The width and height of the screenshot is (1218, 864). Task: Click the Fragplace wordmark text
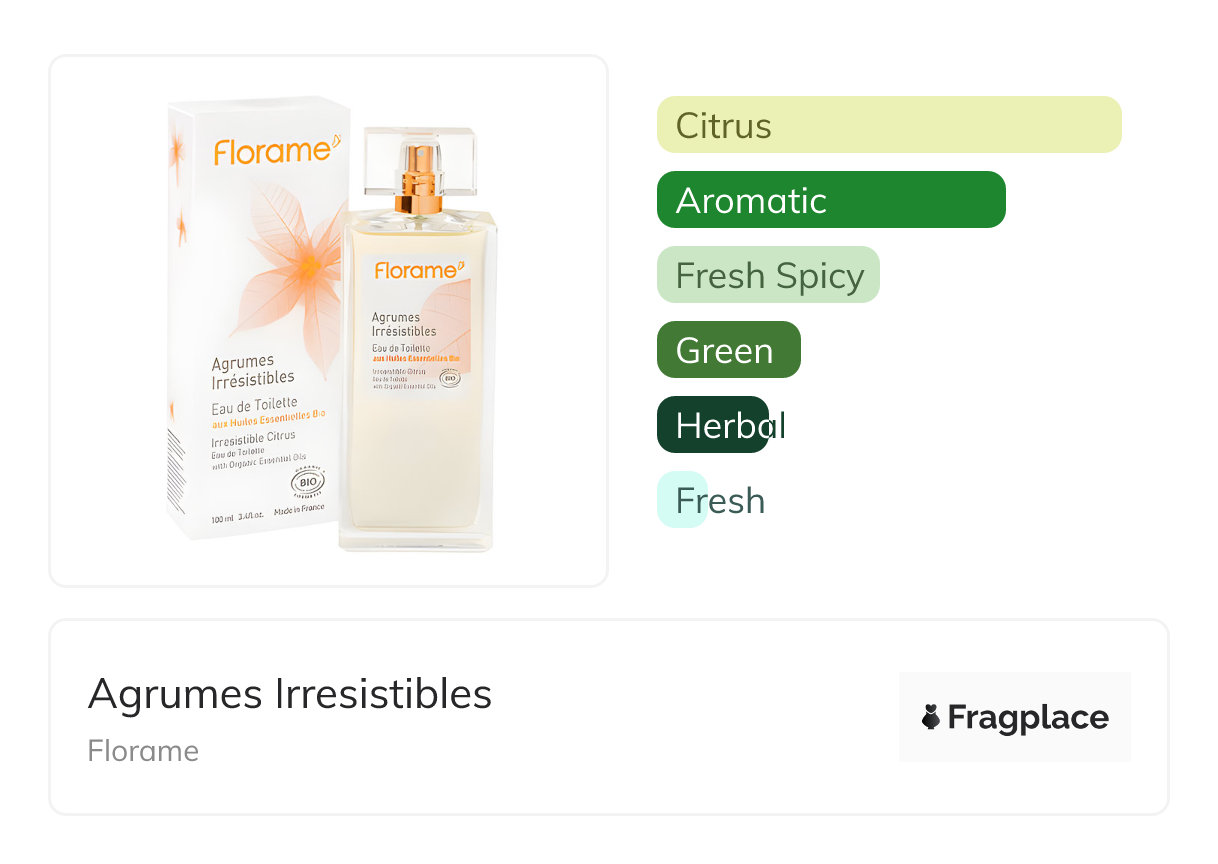coord(1028,718)
